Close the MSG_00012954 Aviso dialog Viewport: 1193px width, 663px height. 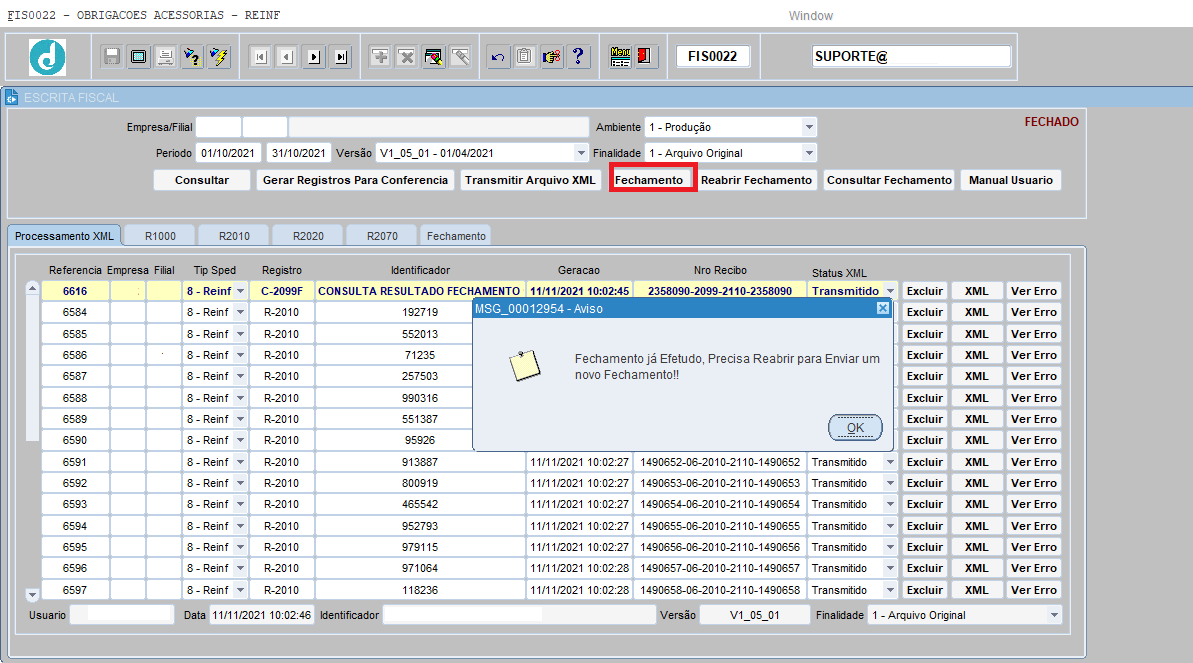(x=883, y=308)
